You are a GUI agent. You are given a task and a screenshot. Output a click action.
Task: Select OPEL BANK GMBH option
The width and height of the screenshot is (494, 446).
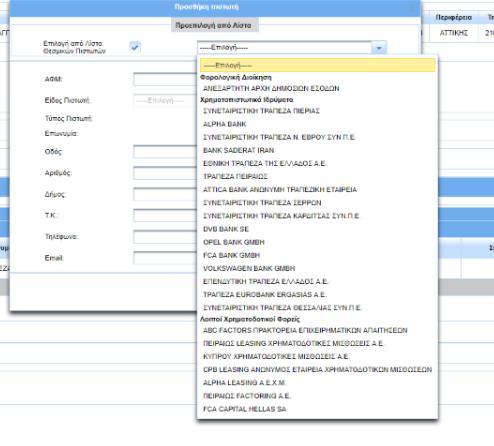click(x=234, y=242)
